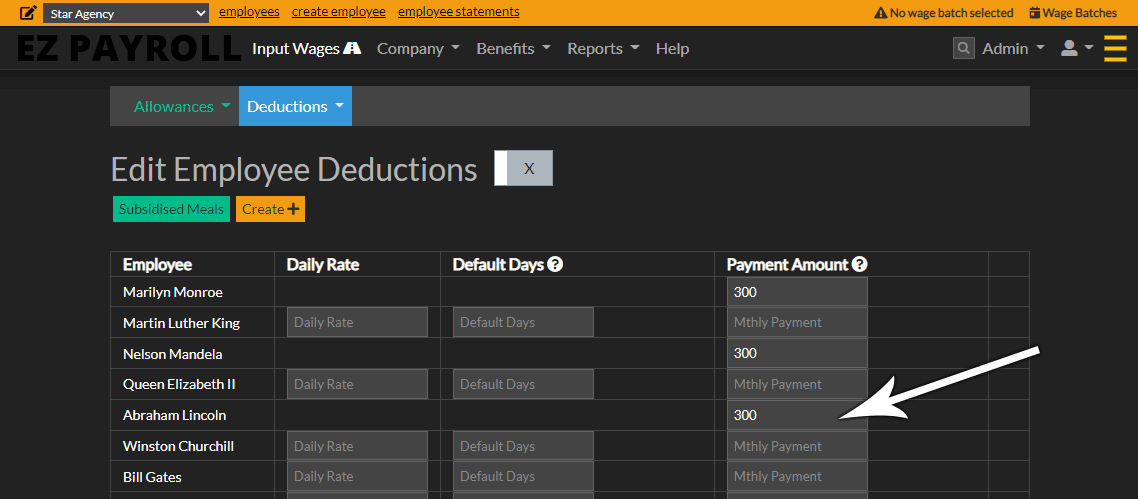Open the Star Agency company selector
This screenshot has height=499, width=1138.
(x=126, y=13)
